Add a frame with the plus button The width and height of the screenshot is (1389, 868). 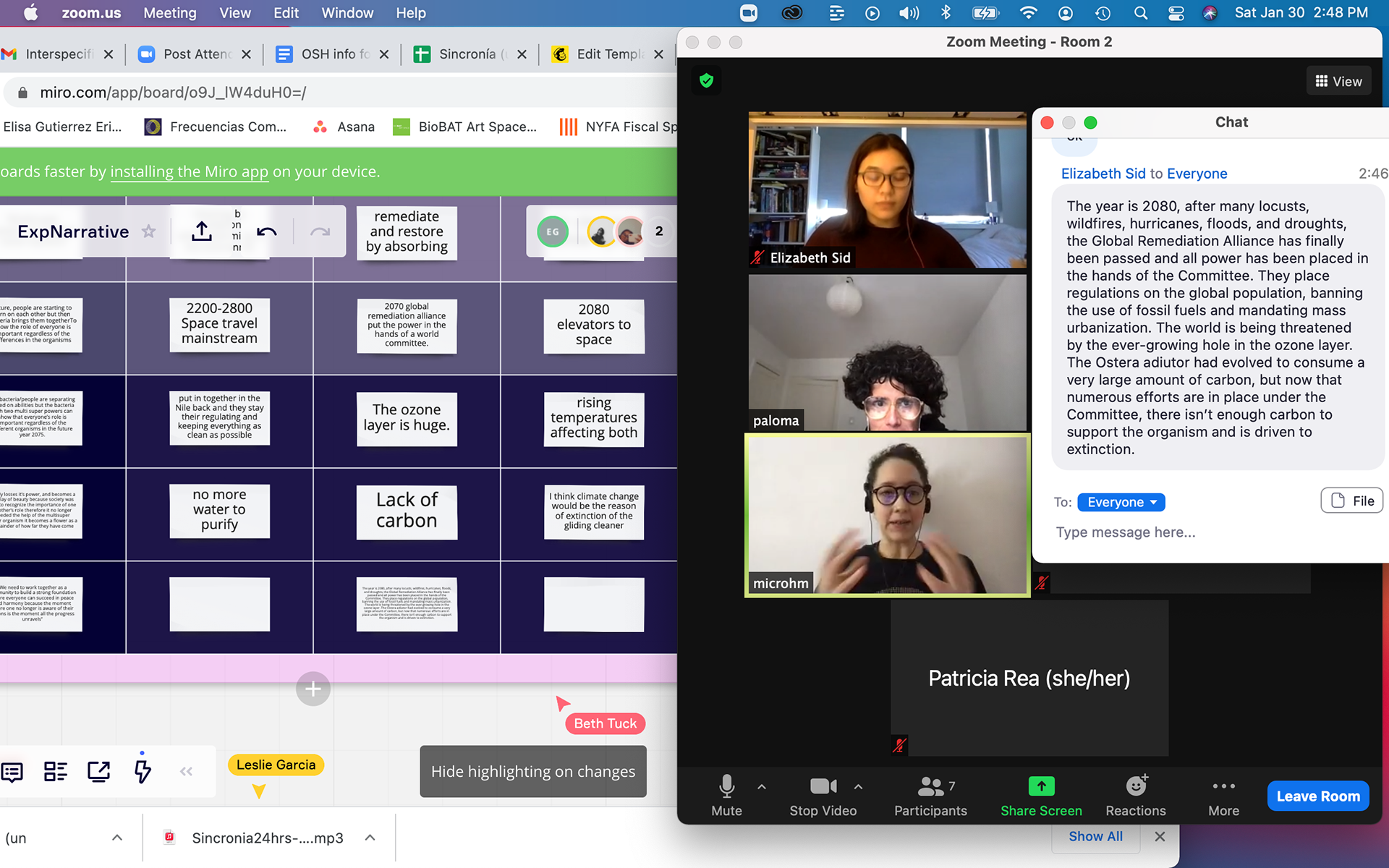pos(313,689)
